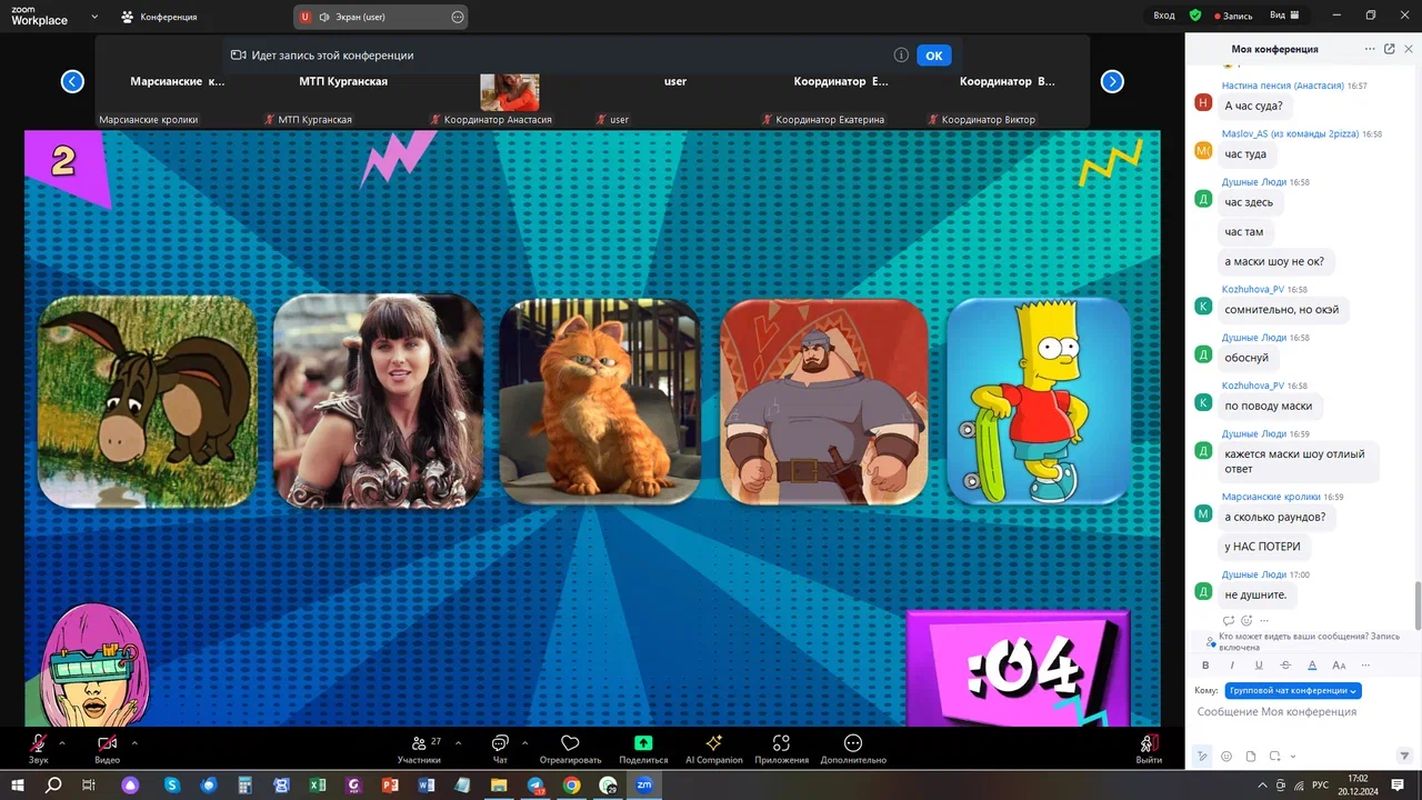Dismiss the recording notice with OK

pos(933,56)
